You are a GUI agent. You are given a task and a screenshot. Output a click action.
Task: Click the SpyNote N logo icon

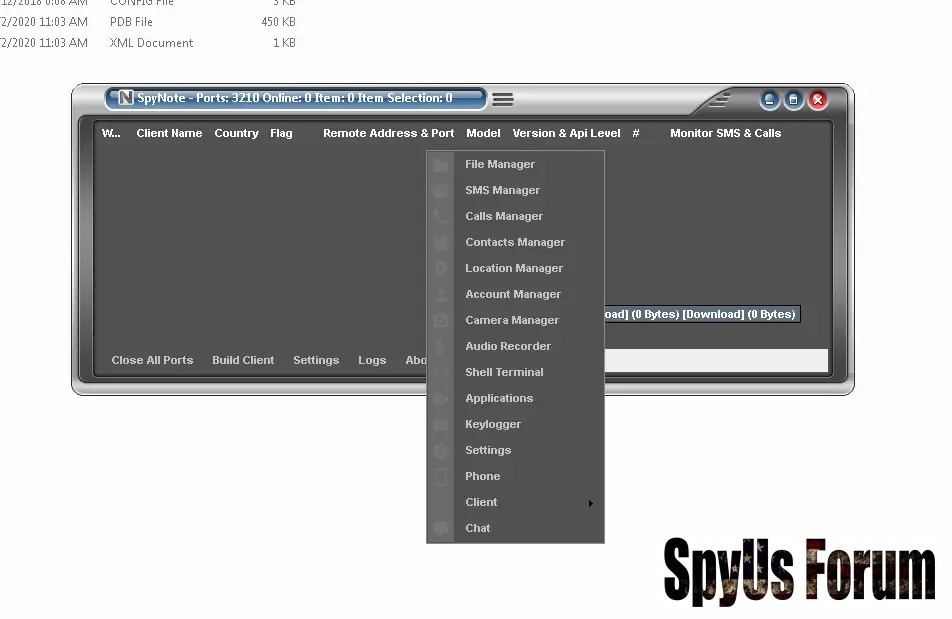126,98
